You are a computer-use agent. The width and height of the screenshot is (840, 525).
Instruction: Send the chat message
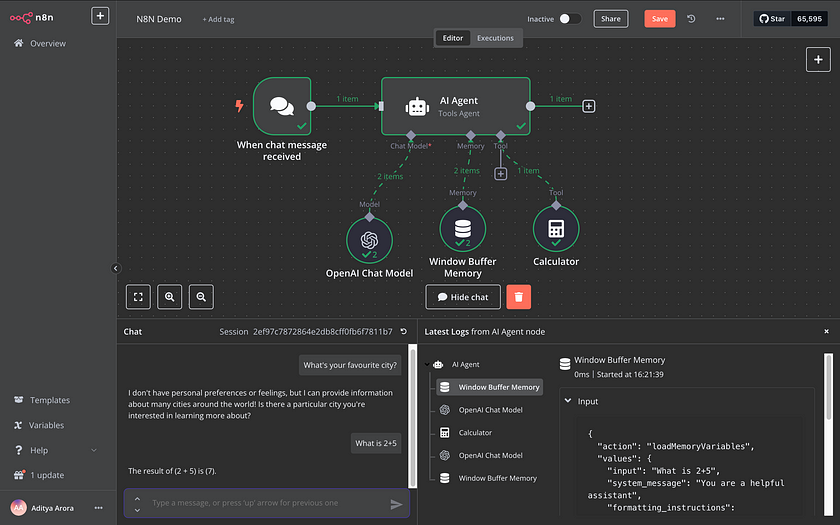pyautogui.click(x=396, y=504)
